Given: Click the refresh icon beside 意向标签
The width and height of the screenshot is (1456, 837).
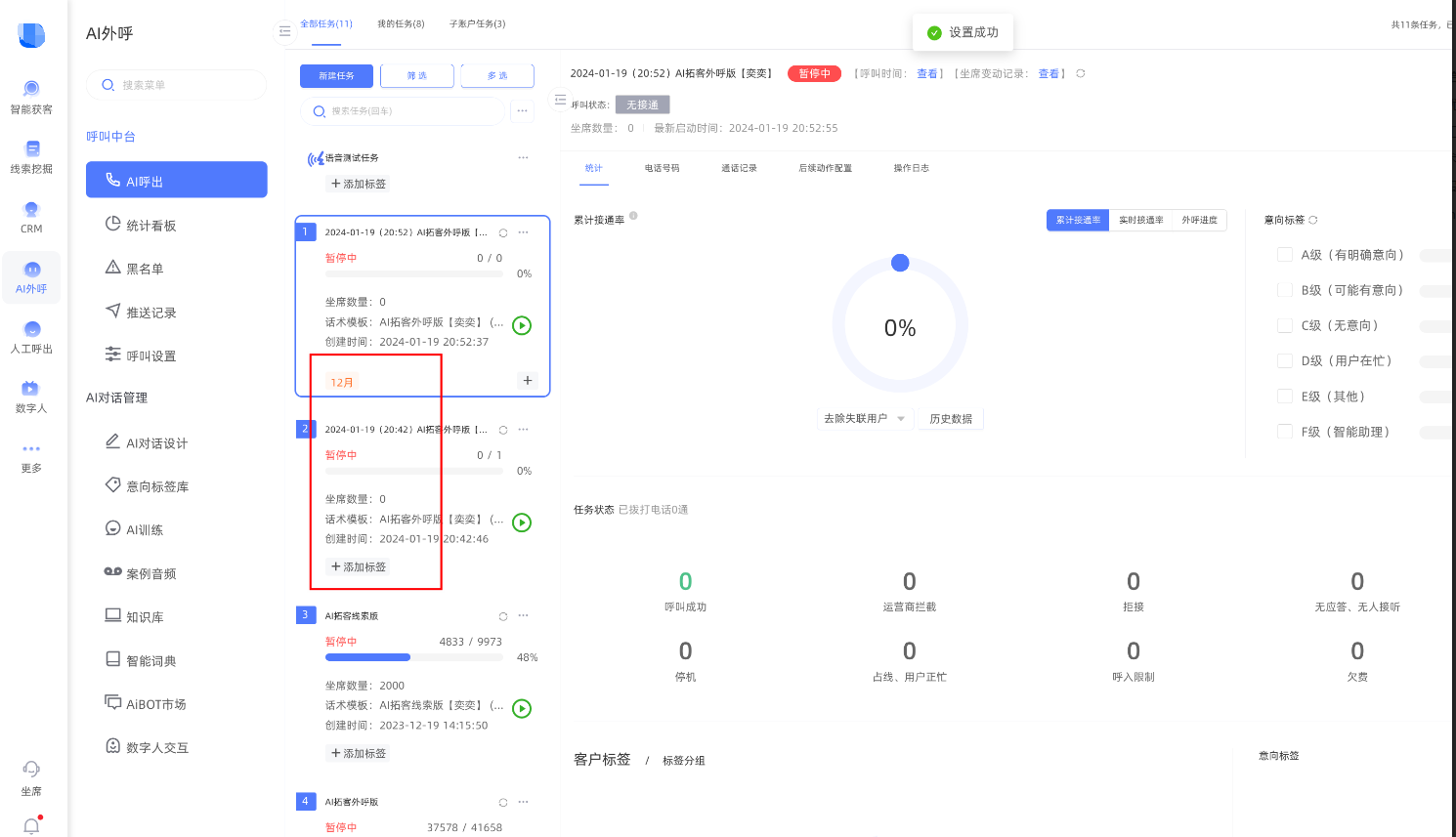Looking at the screenshot, I should click(x=1313, y=220).
